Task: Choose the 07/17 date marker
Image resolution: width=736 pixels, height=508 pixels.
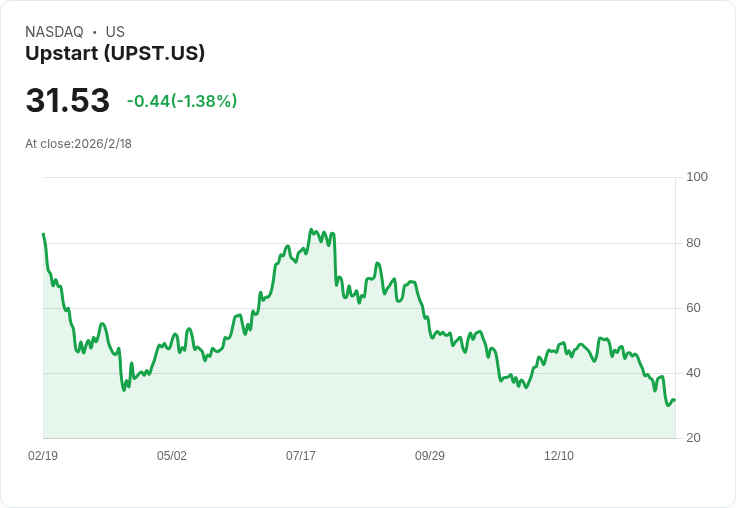Action: [301, 456]
